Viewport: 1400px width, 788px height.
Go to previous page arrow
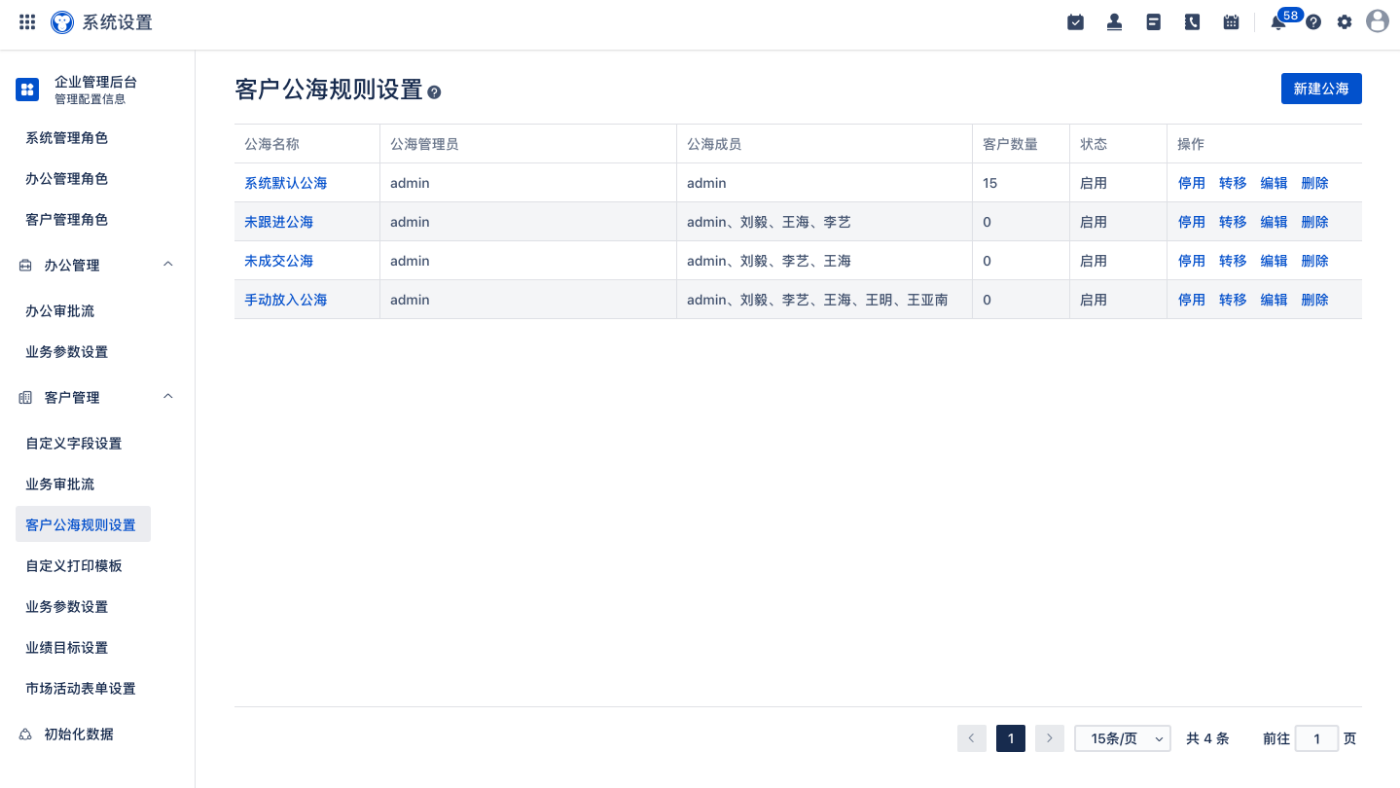pyautogui.click(x=971, y=739)
